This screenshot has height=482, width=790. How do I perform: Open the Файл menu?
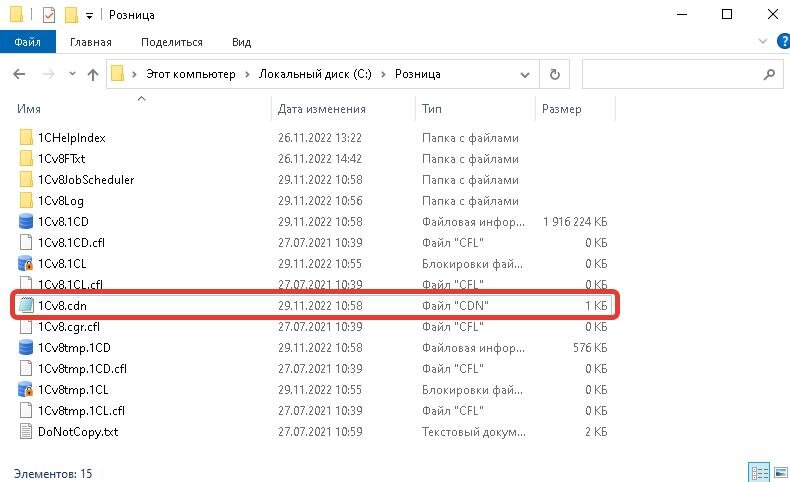click(x=28, y=42)
